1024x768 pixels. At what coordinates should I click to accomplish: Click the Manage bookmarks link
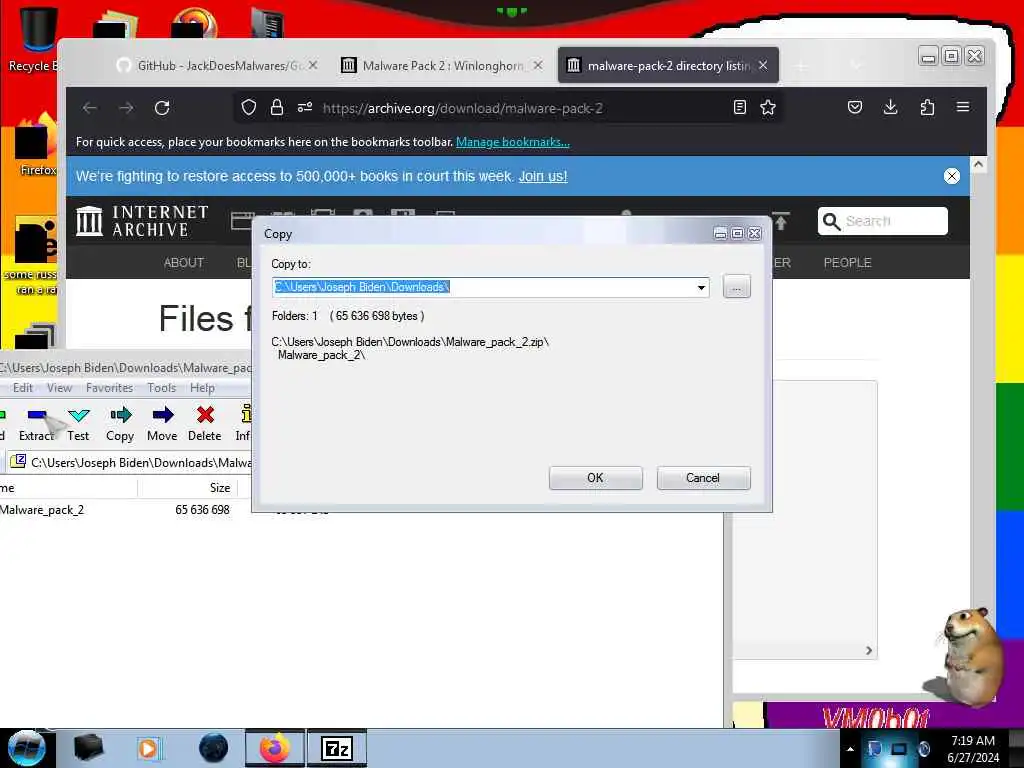pos(513,142)
